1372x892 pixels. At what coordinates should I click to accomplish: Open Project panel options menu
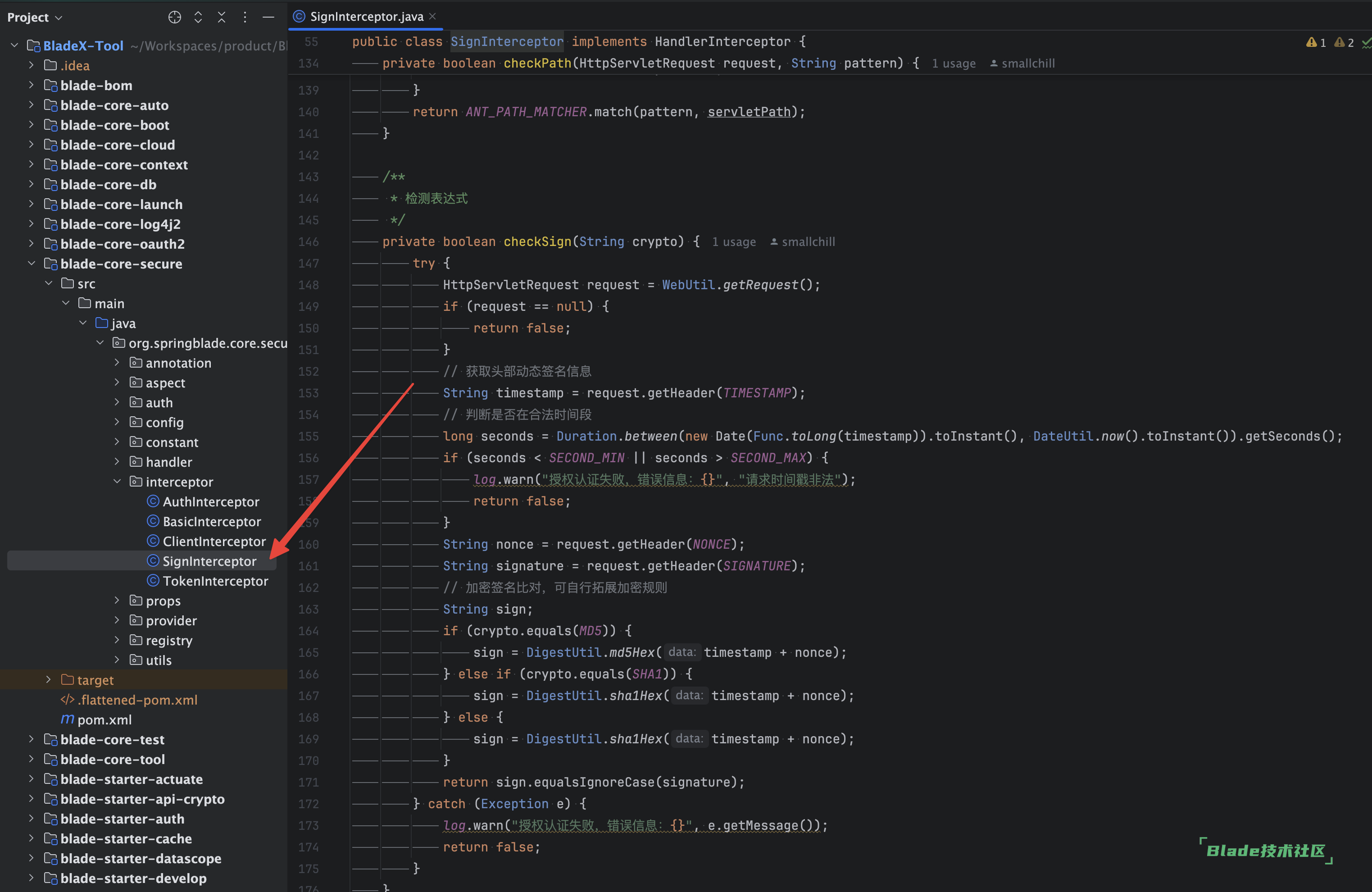(245, 17)
